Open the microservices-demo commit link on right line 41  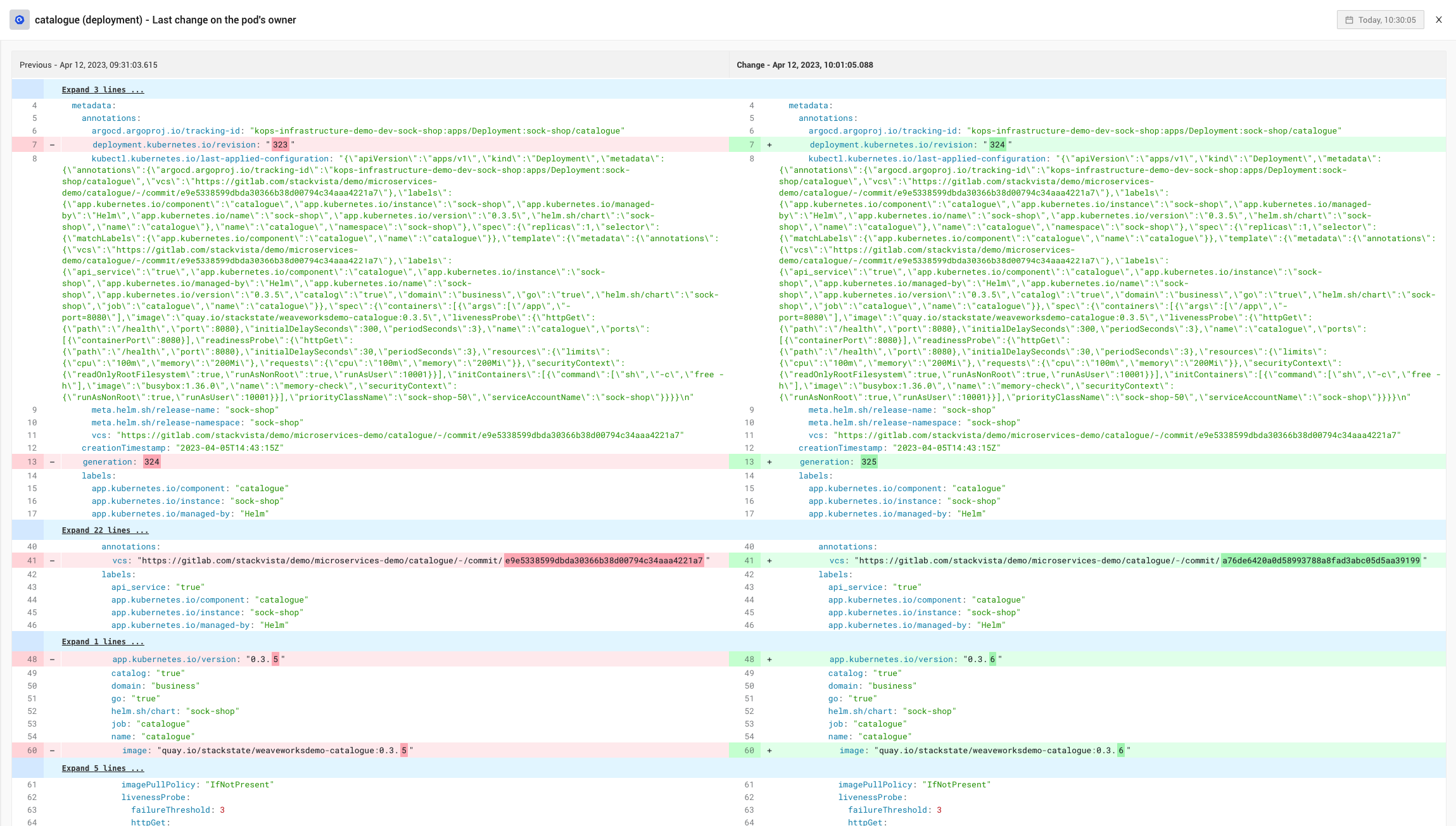pyautogui.click(x=1140, y=560)
